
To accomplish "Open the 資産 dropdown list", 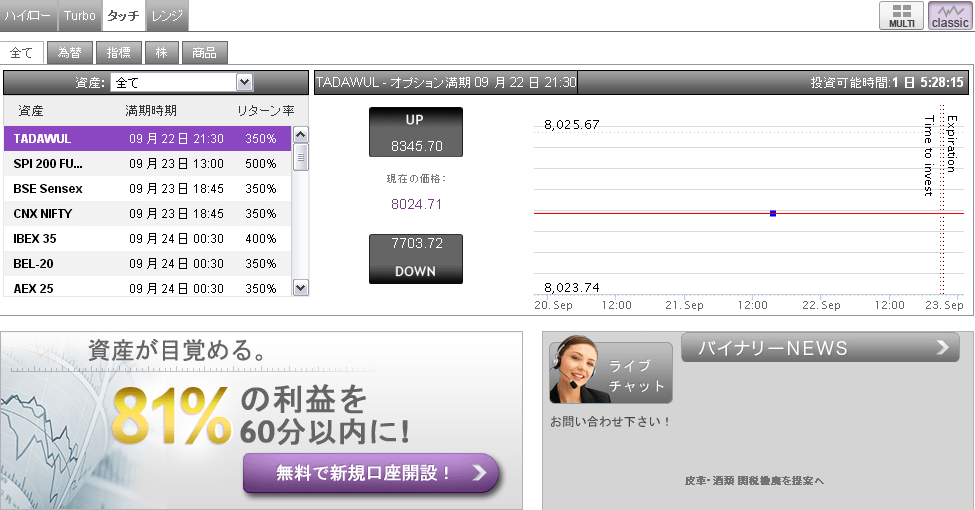I will click(x=182, y=82).
